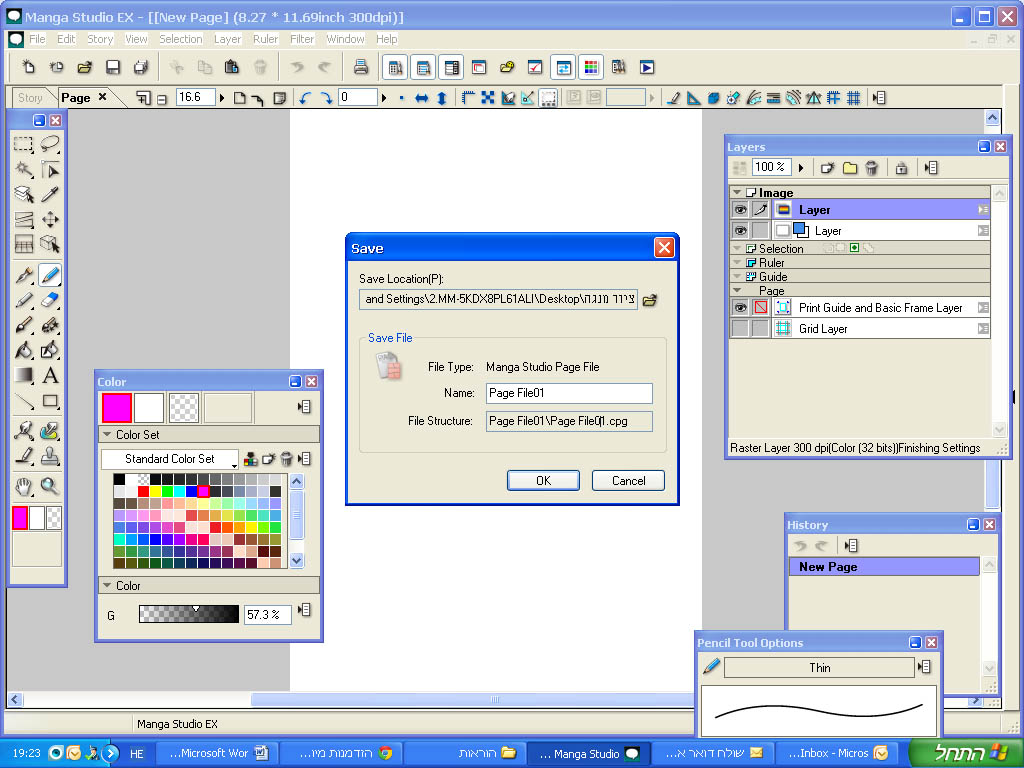
Task: Click the magenta foreground color swatch in Color panel
Action: tap(117, 408)
